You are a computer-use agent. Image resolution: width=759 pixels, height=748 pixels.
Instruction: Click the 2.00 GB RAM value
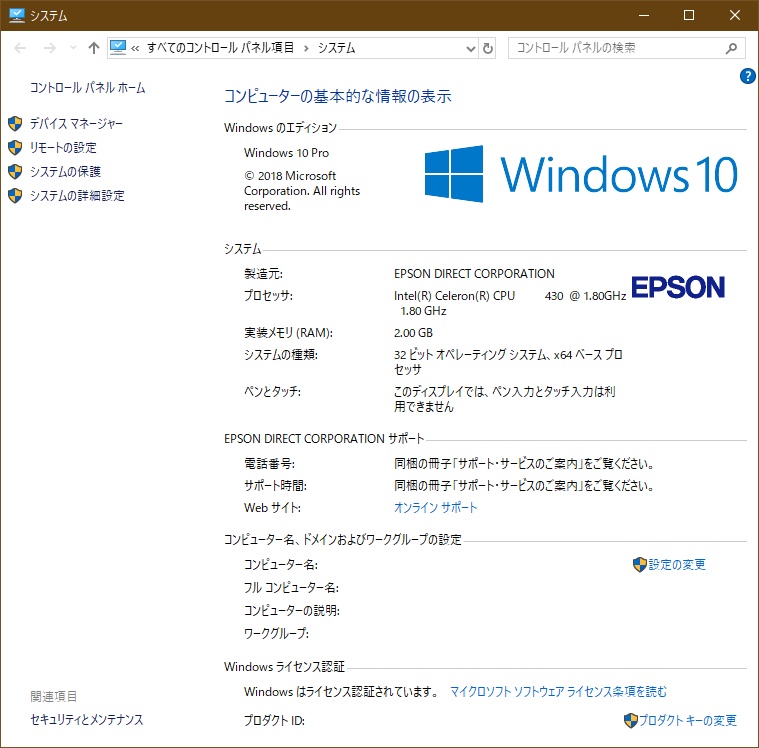coord(413,333)
